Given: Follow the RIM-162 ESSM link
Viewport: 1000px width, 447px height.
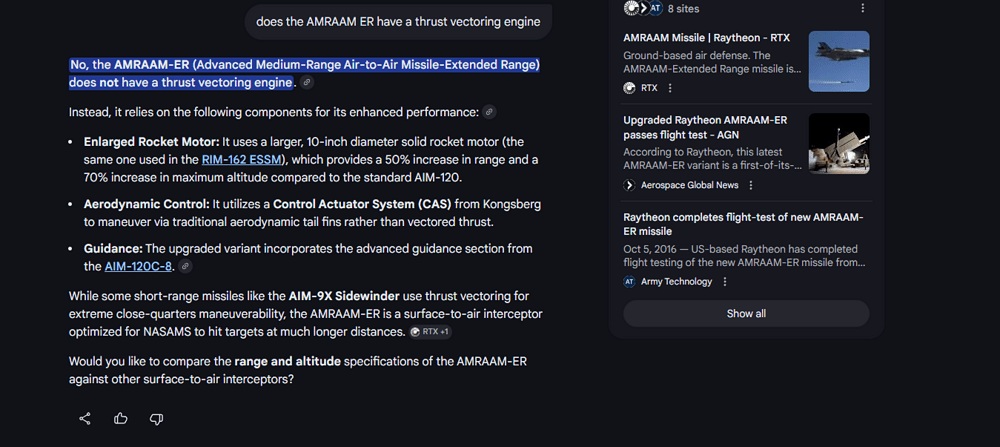Looking at the screenshot, I should coord(243,159).
